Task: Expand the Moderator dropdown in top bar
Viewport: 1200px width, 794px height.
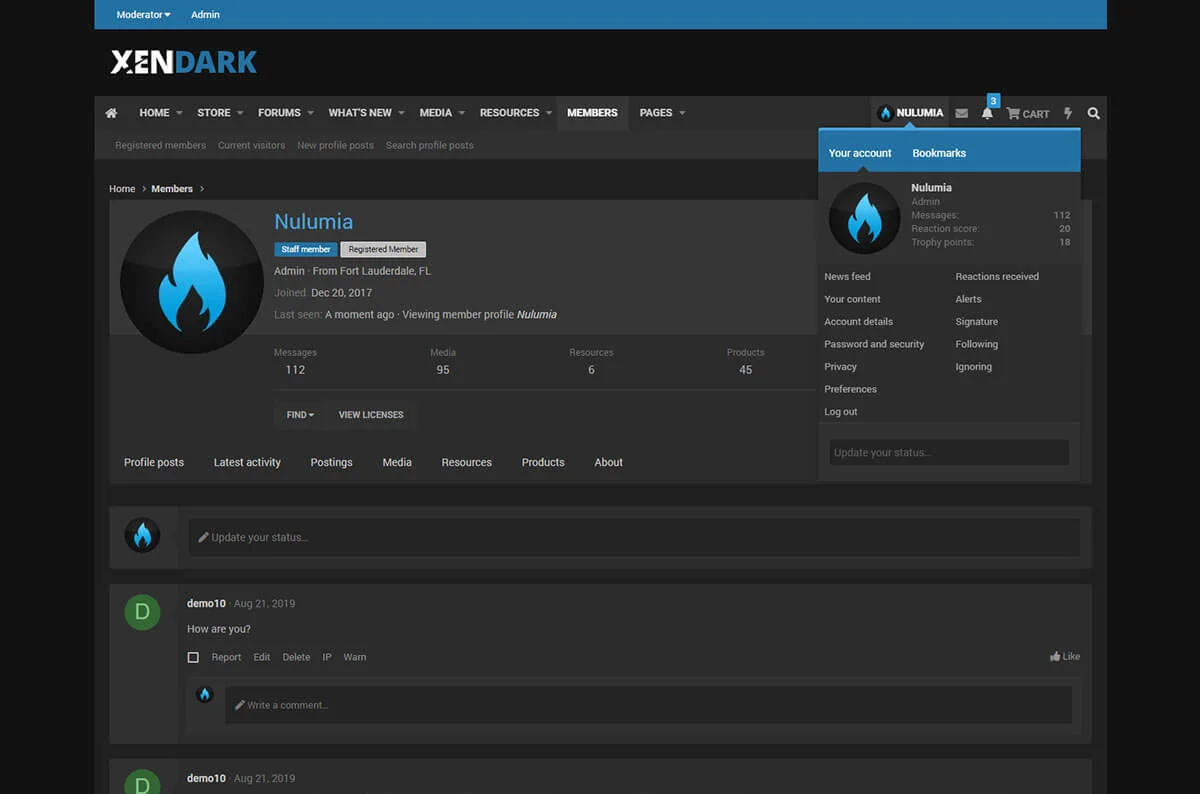Action: (143, 15)
